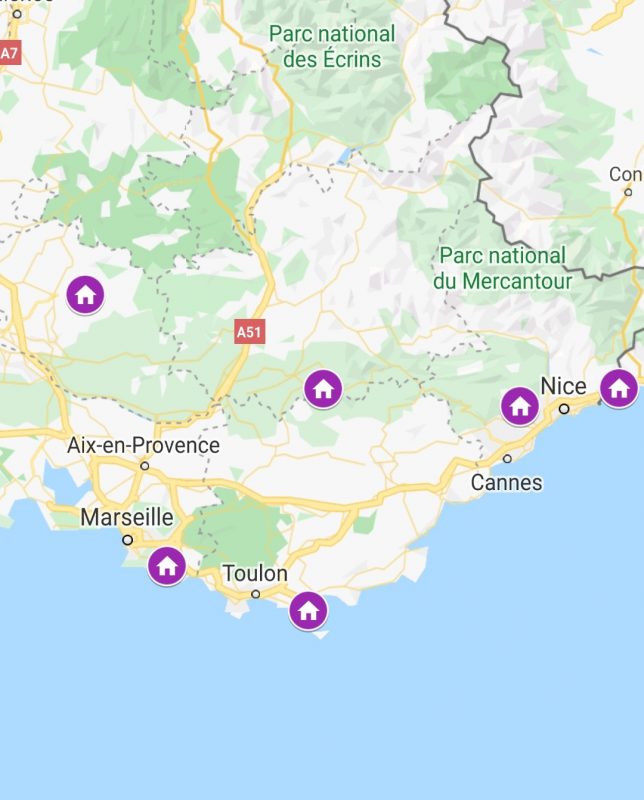Click the Nice city label
644x800 pixels.
tap(563, 386)
